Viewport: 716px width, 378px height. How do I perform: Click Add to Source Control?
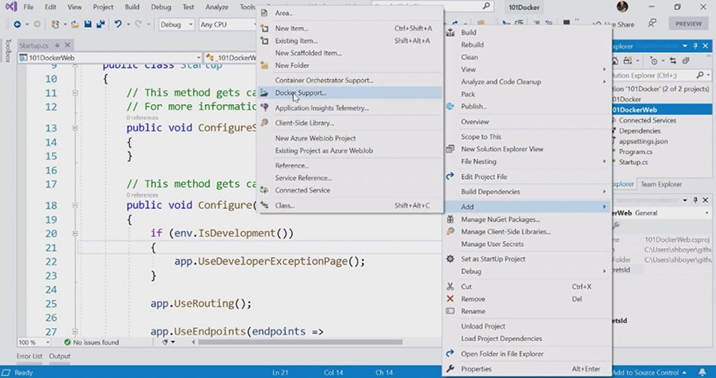point(649,373)
